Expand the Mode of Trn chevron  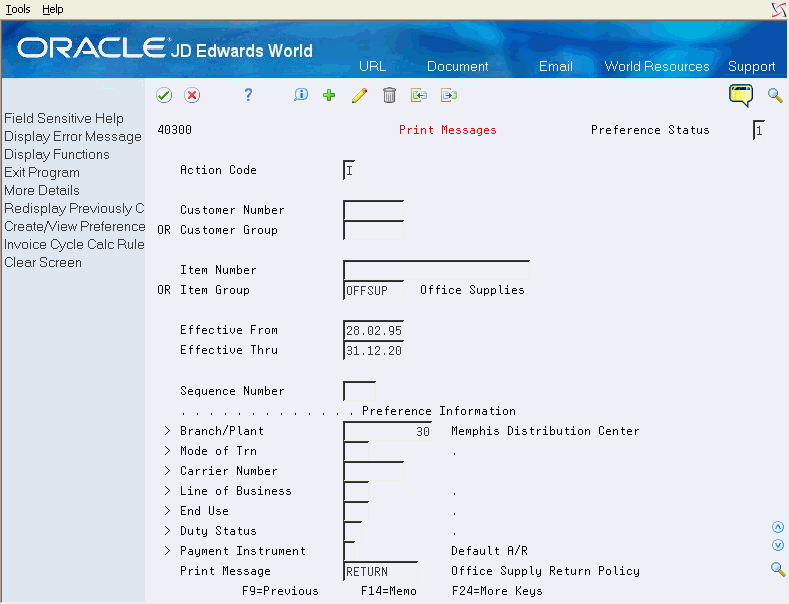[167, 451]
